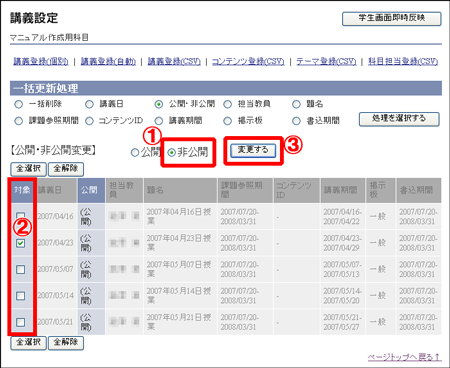Click lecture date 2007/05/07 cell

pos(55,269)
